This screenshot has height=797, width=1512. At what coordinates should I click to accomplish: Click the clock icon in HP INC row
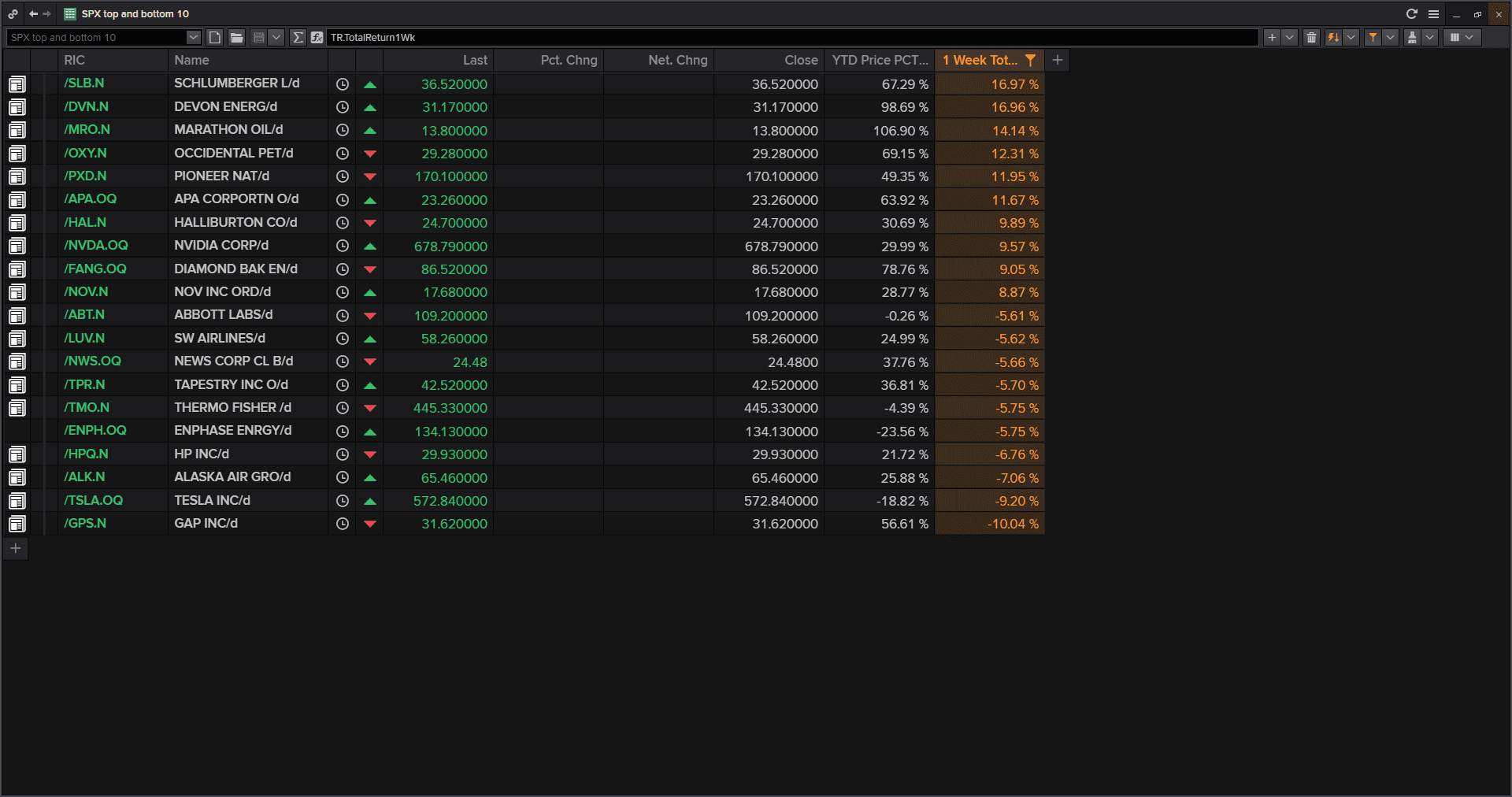tap(343, 454)
